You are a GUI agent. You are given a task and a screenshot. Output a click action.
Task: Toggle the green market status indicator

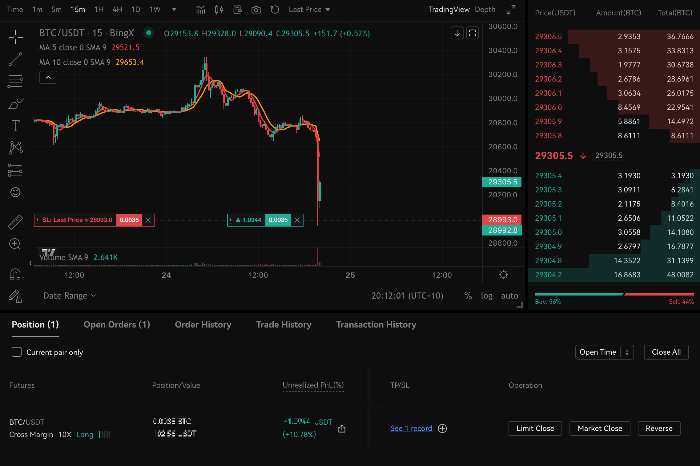tap(149, 33)
